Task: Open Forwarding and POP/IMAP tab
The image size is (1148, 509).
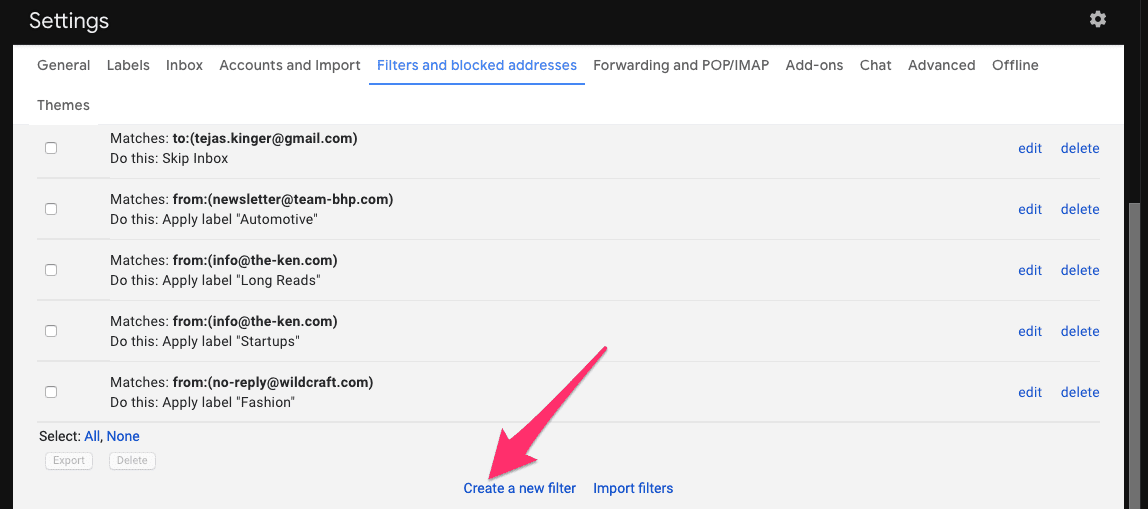Action: 681,65
